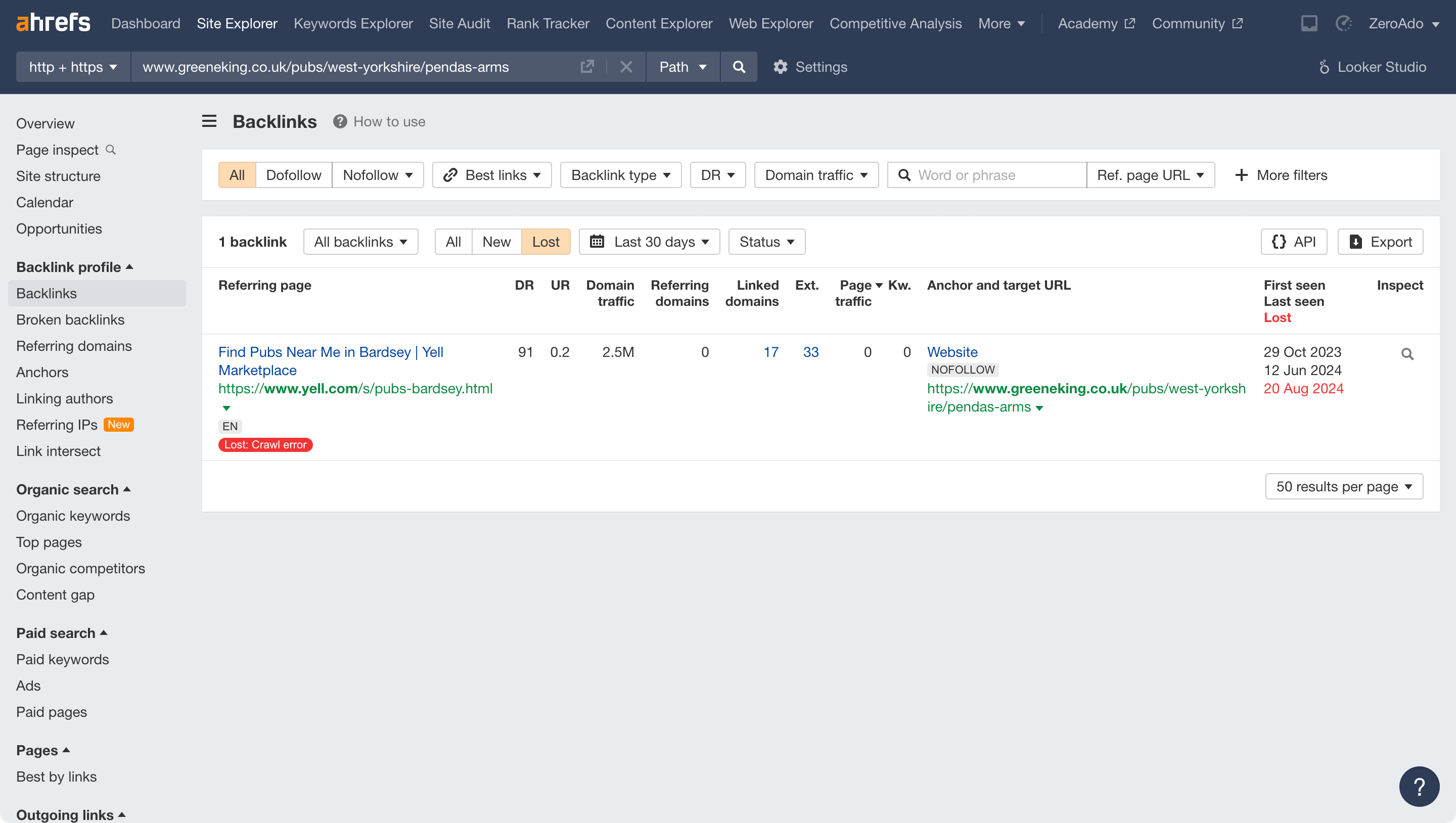Click Page inspect in sidebar
The image size is (1456, 823).
click(66, 150)
